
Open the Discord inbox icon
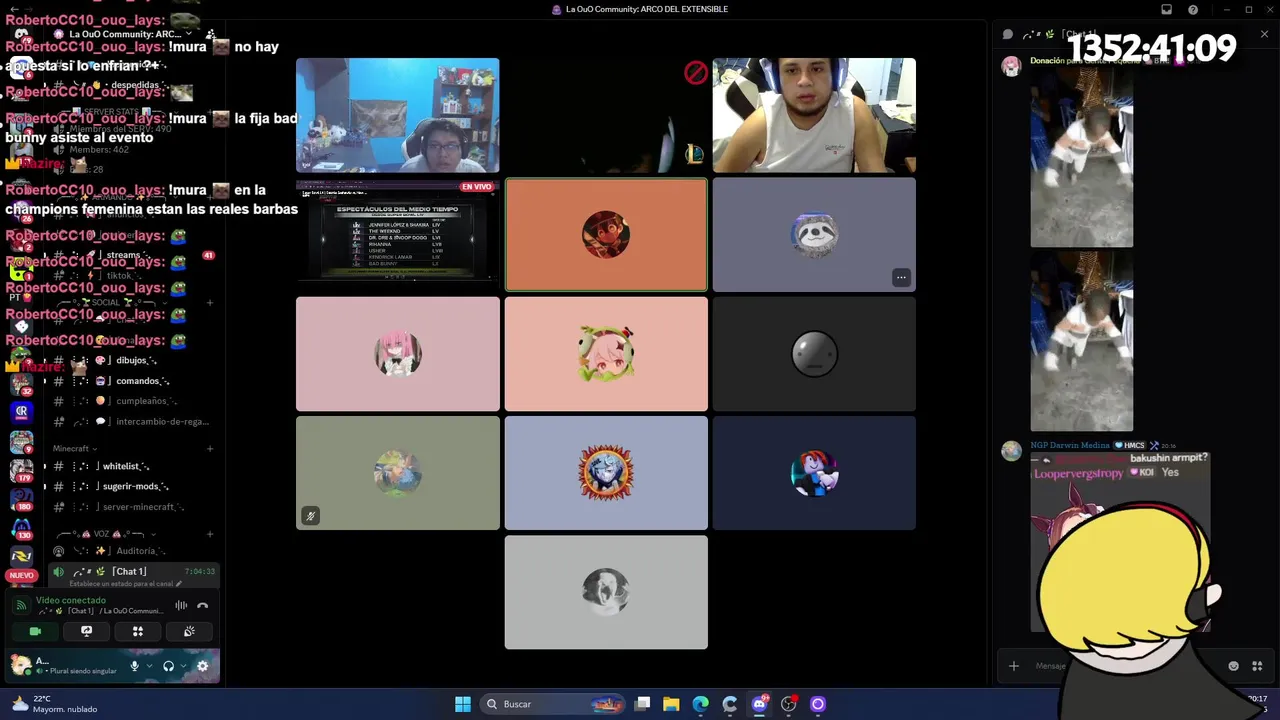1166,10
